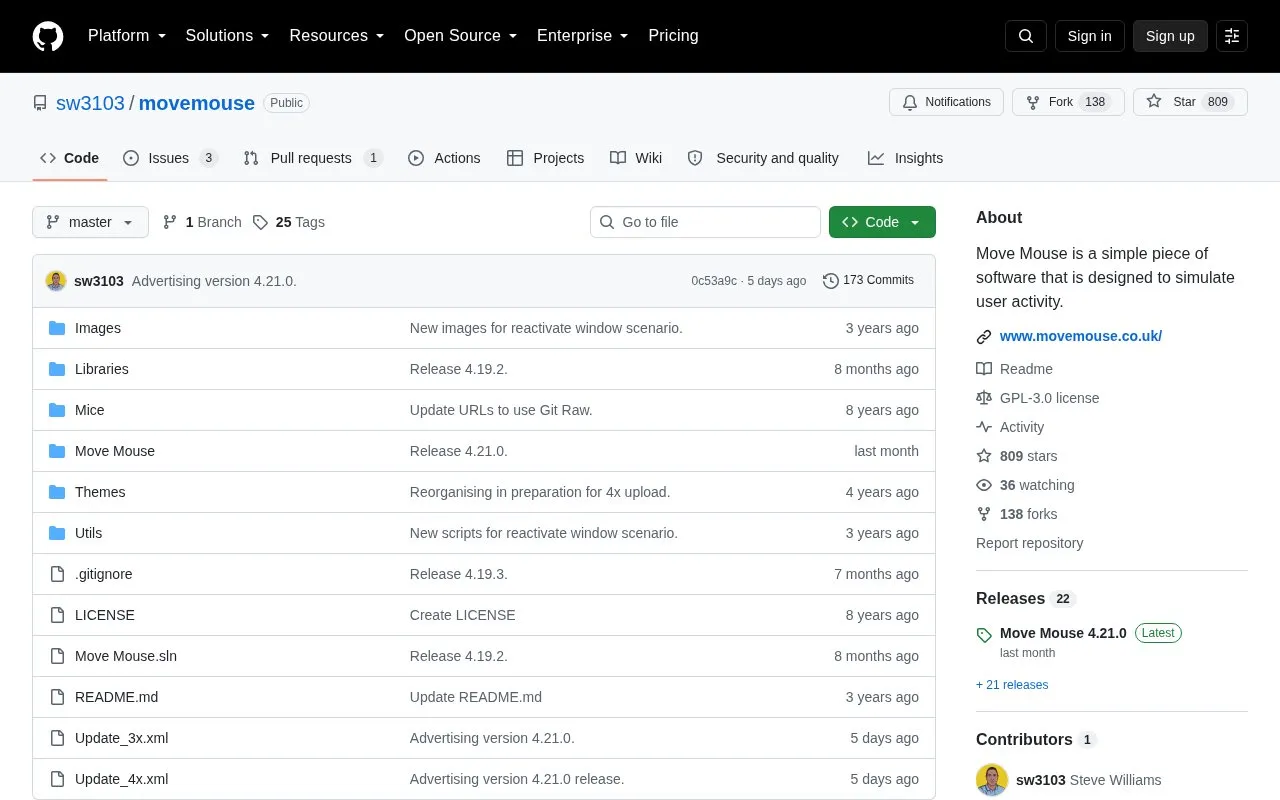Open www.movemouse.co.uk link
Screen dimensions: 1280x800
tap(1081, 336)
